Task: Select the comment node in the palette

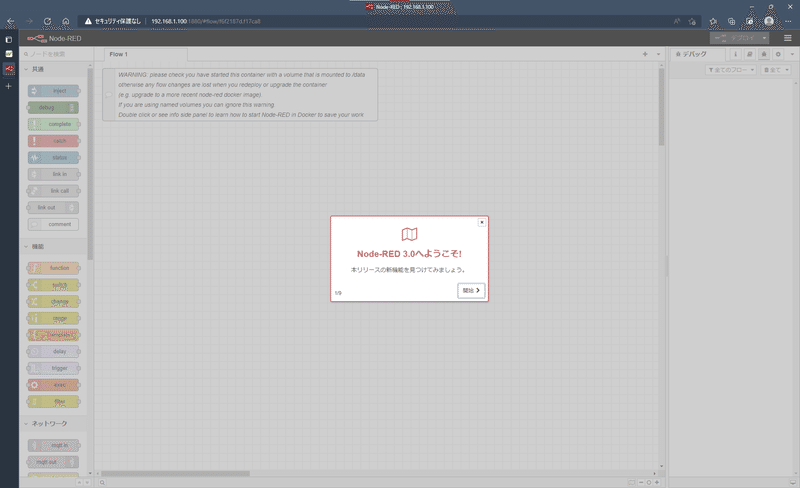Action: coord(54,224)
